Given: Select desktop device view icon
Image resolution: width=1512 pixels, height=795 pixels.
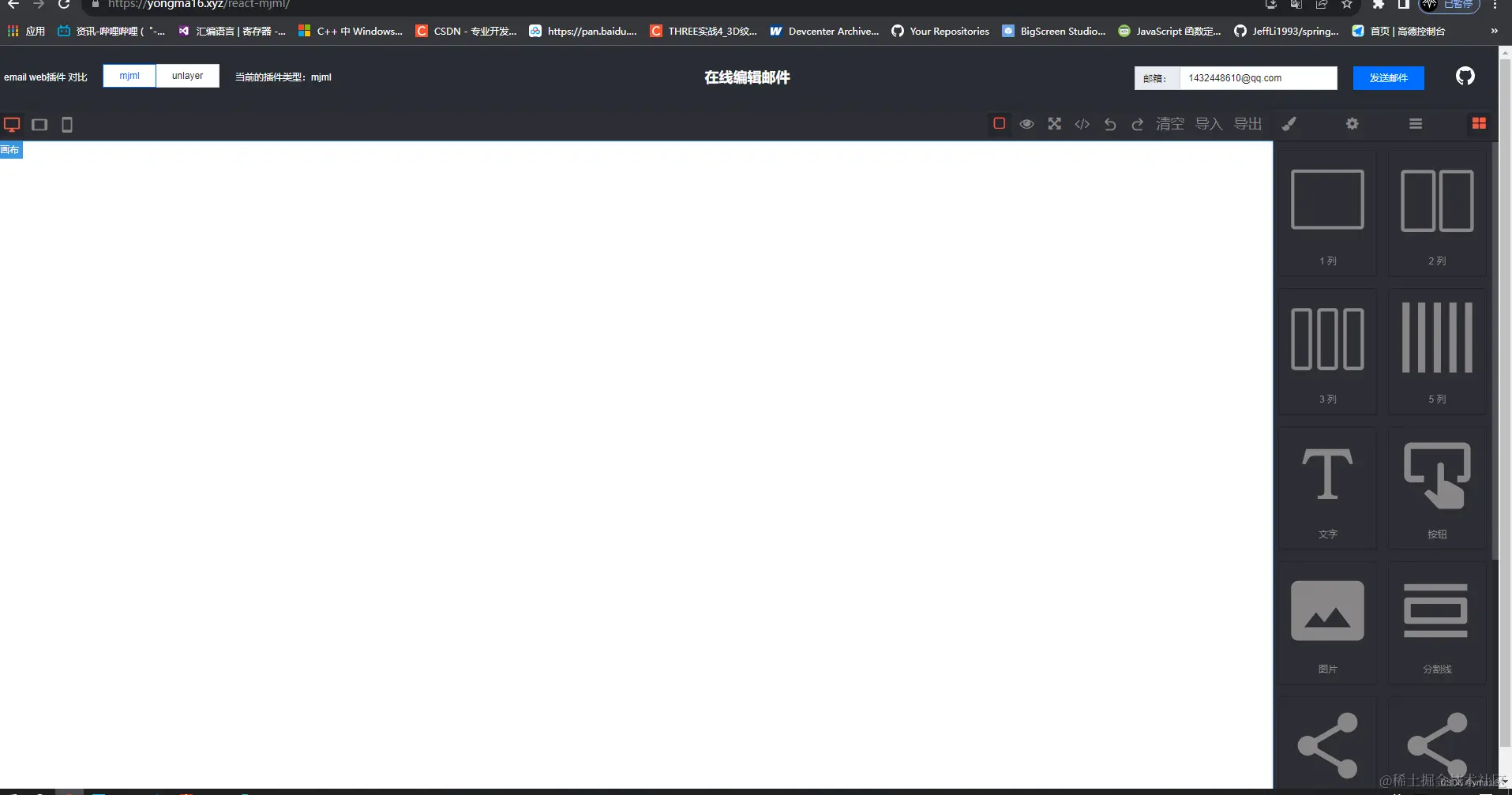Looking at the screenshot, I should tap(12, 125).
